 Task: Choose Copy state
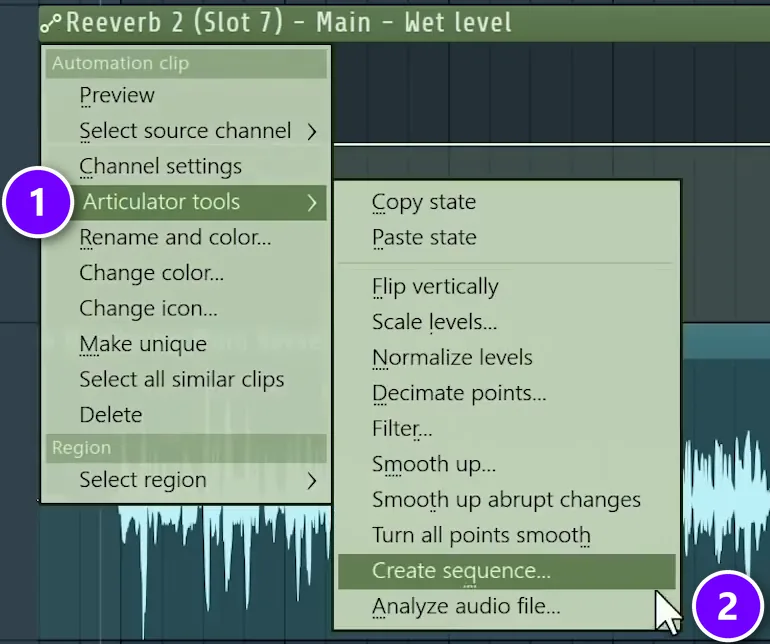tap(507, 202)
